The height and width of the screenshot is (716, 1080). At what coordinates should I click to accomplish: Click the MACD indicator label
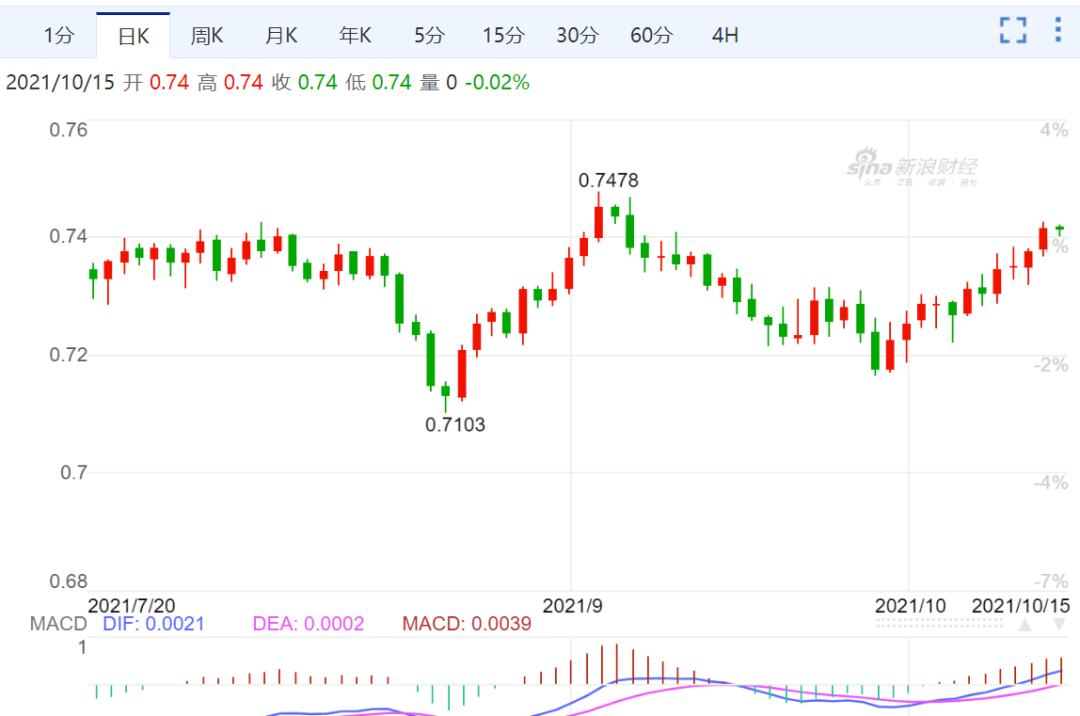coord(58,624)
